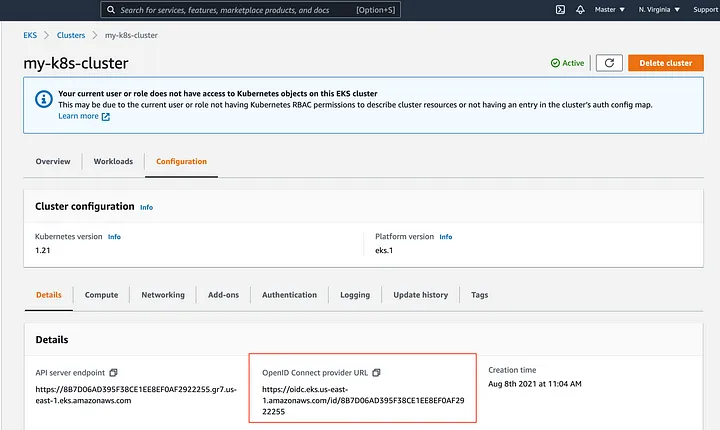Copy the OpenID Connect provider URL
720x430 pixels.
coord(377,373)
